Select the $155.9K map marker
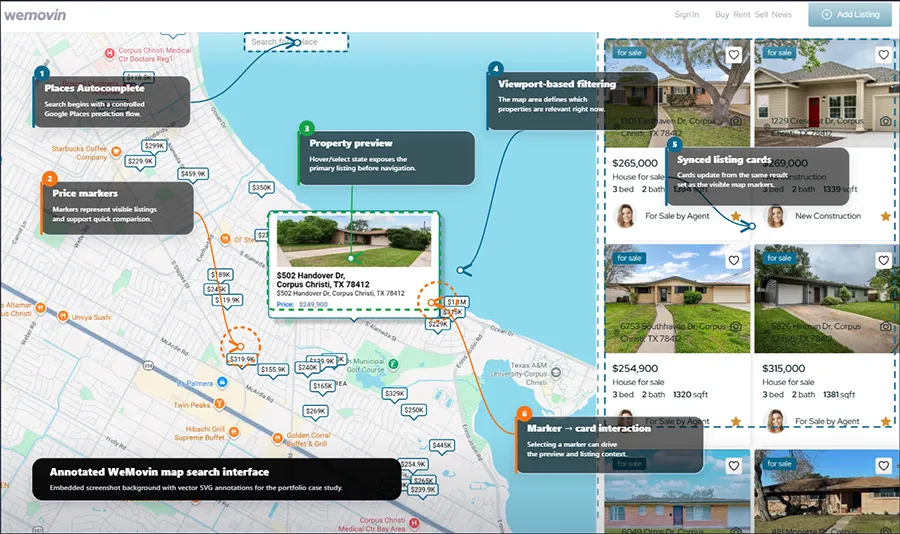This screenshot has width=900, height=534. tap(273, 370)
